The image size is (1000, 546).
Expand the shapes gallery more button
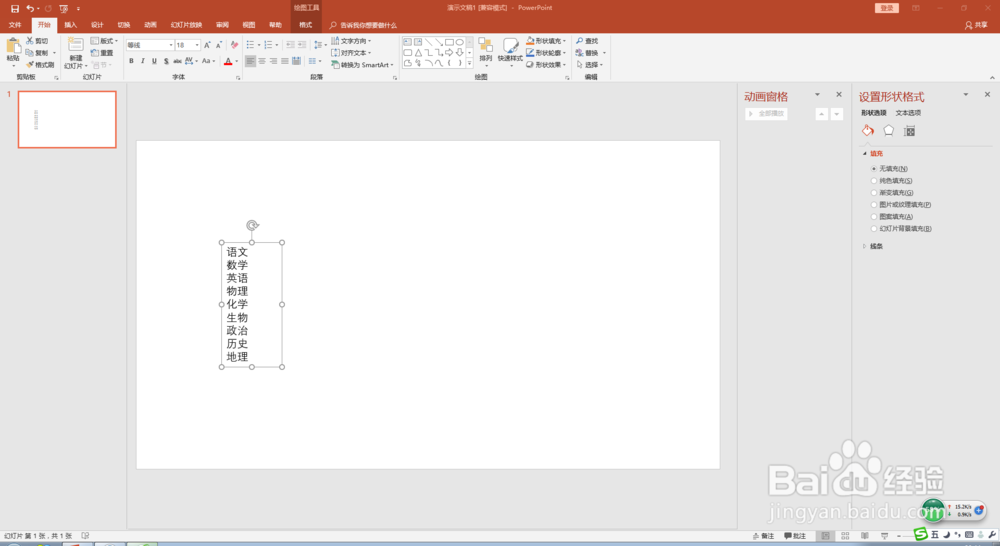click(469, 63)
